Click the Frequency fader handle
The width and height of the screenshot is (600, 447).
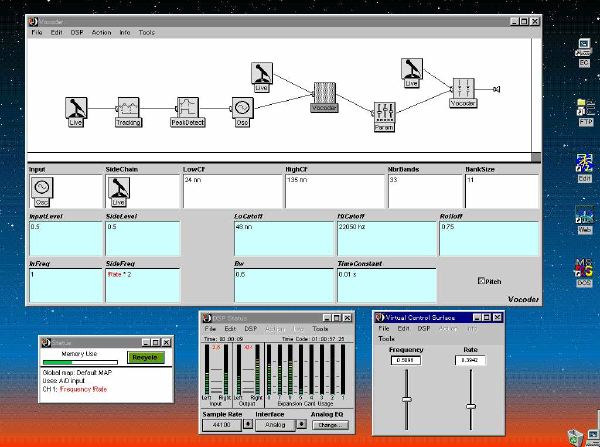click(x=406, y=399)
